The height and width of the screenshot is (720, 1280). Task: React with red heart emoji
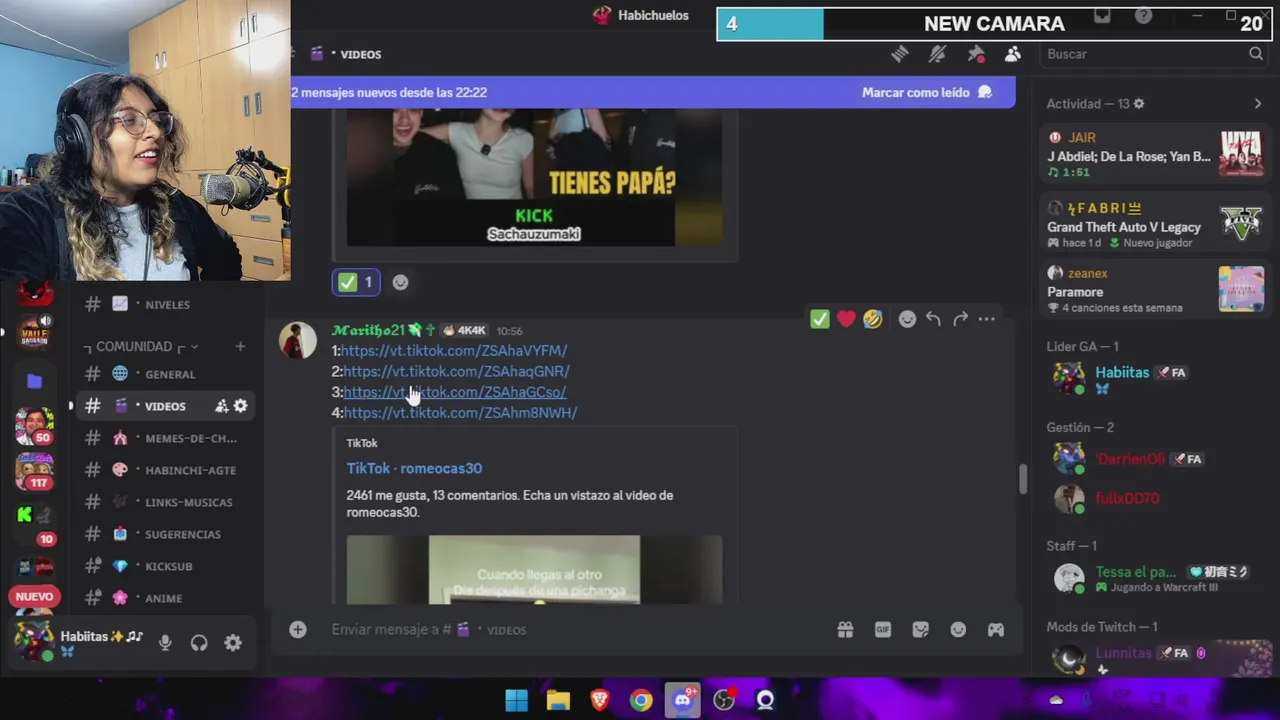point(846,319)
